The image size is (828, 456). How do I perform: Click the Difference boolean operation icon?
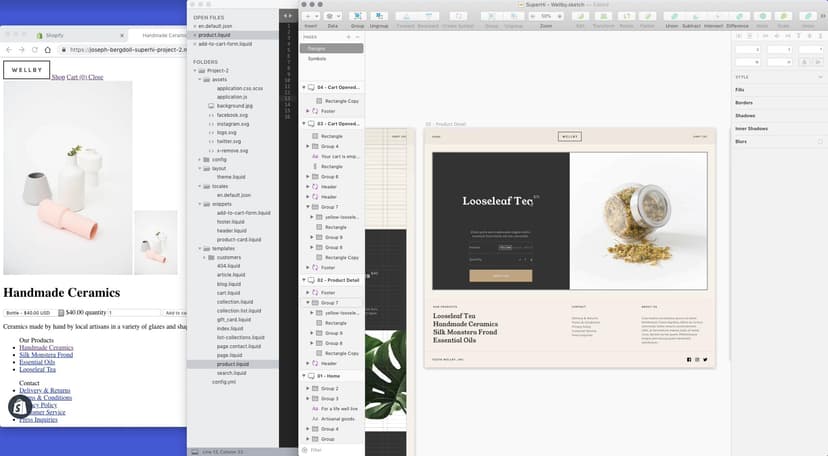(738, 17)
